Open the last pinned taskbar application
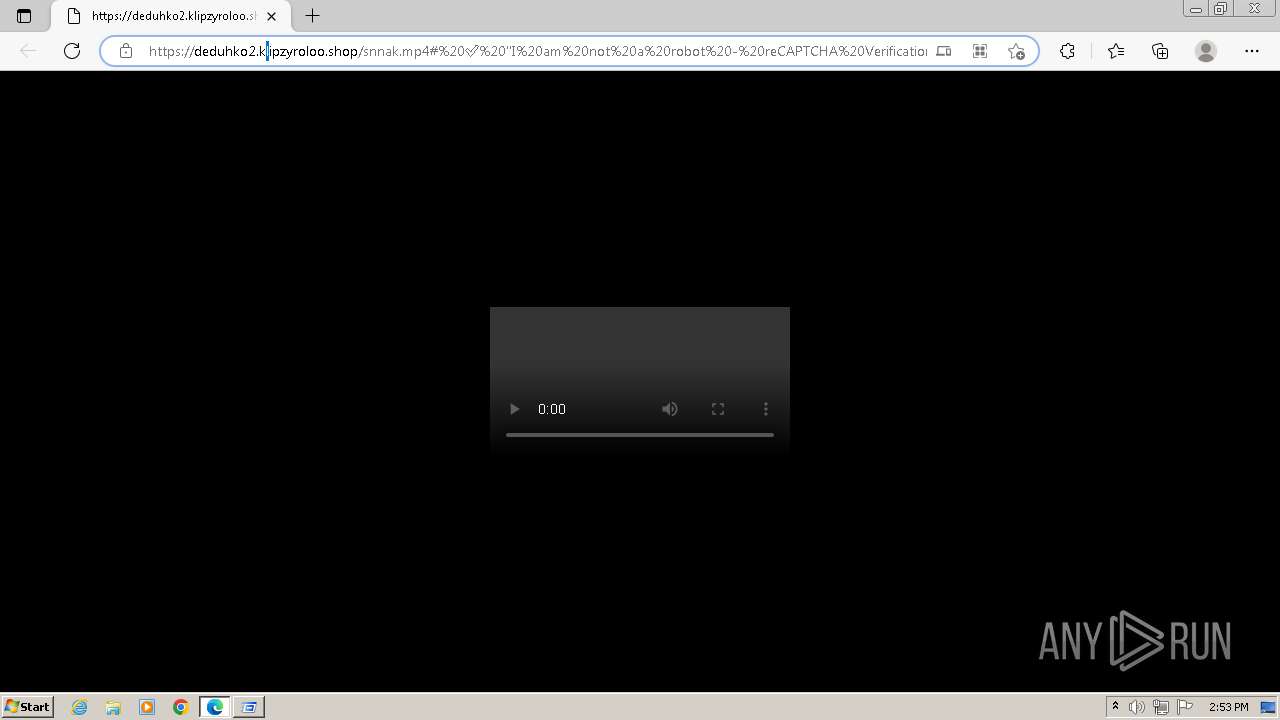 pos(249,707)
